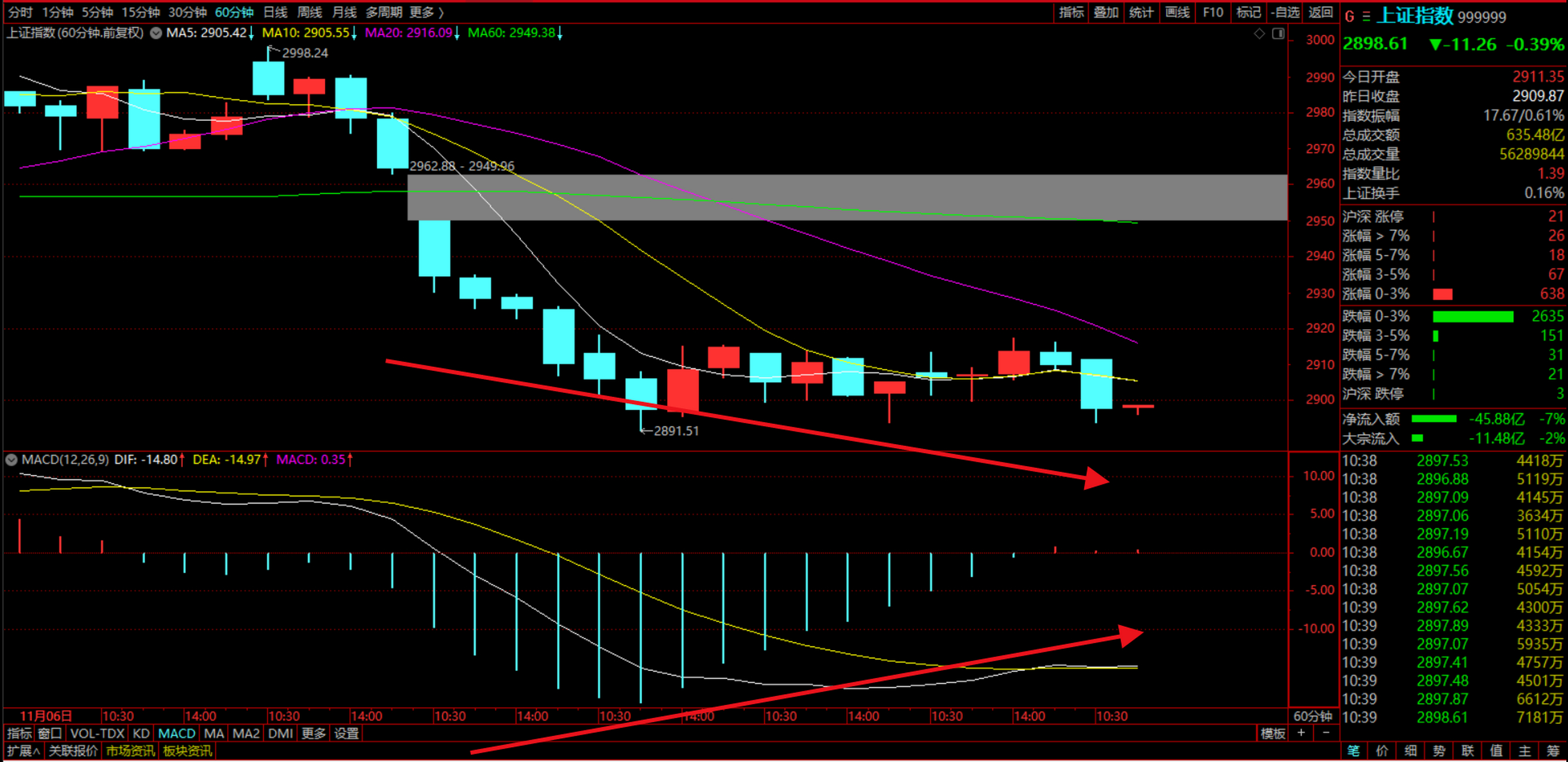Switch to 月线 monthly chart
The width and height of the screenshot is (1568, 762).
coord(344,12)
